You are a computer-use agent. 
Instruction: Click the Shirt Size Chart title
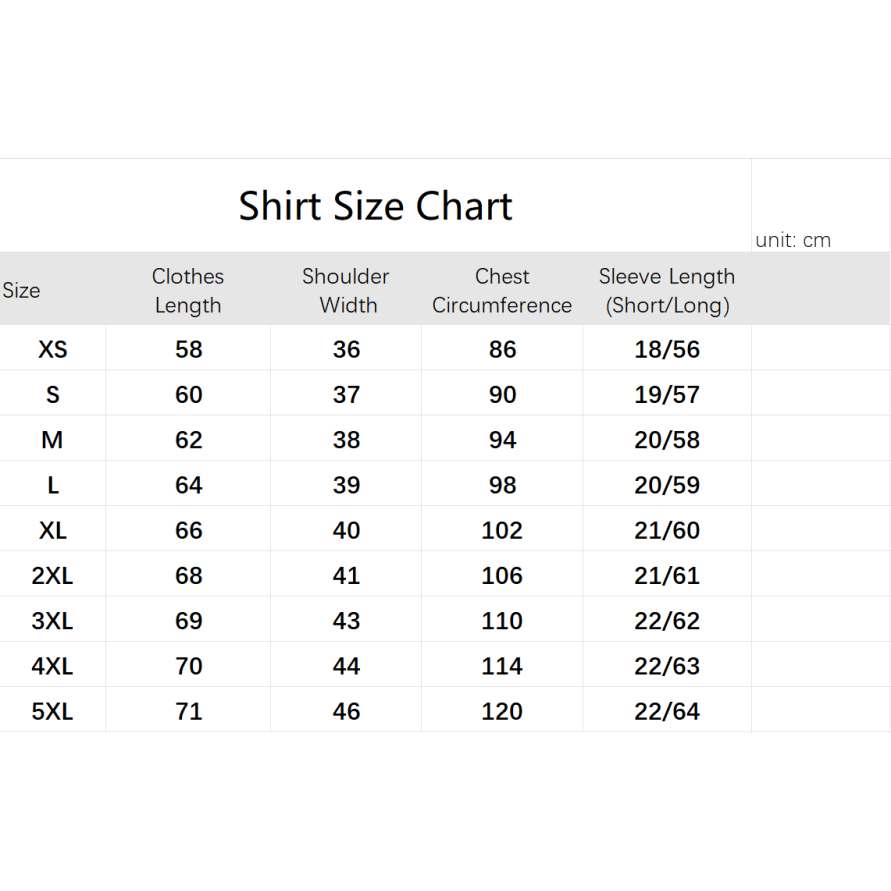[376, 206]
